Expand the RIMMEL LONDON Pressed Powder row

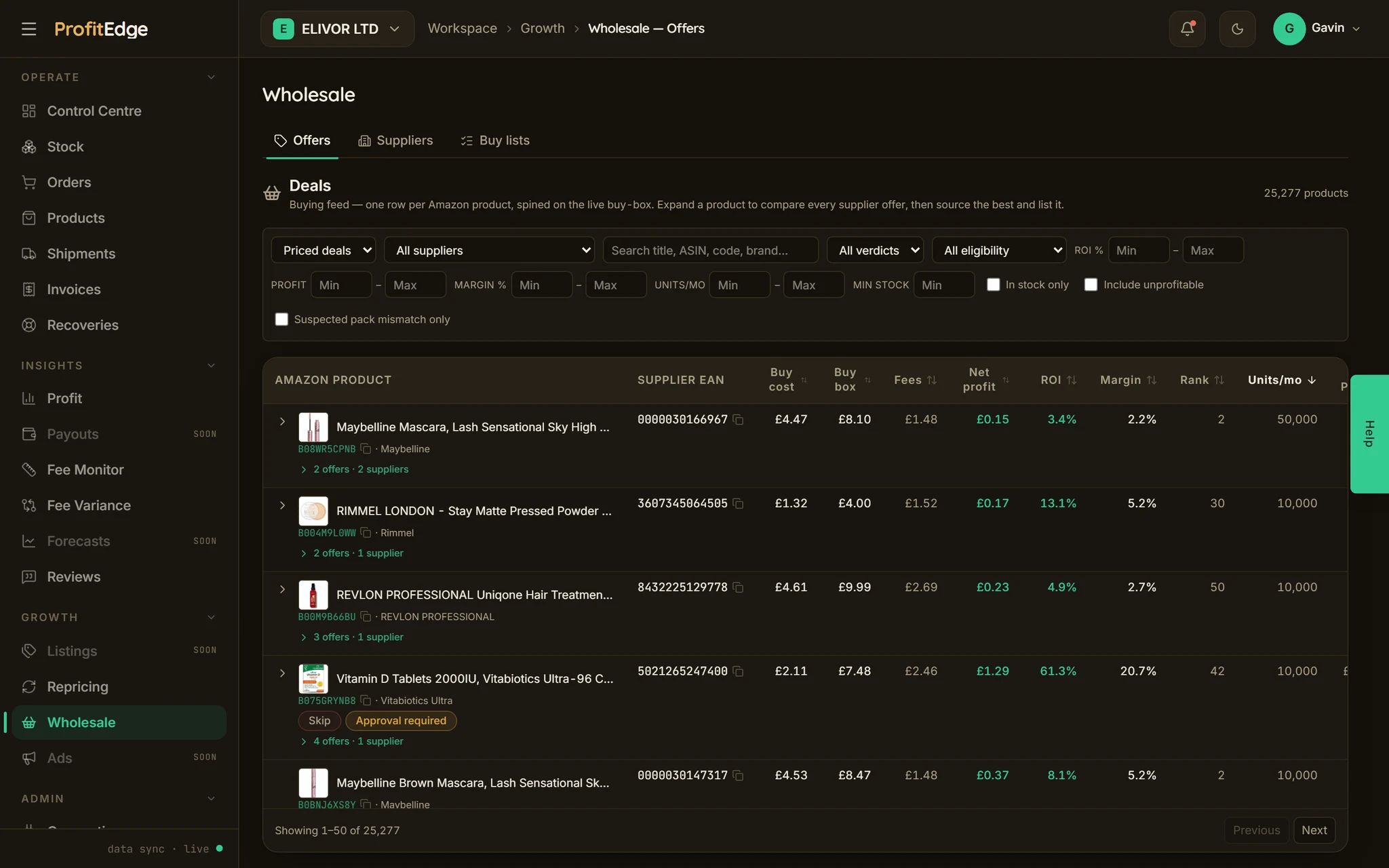pyautogui.click(x=282, y=505)
